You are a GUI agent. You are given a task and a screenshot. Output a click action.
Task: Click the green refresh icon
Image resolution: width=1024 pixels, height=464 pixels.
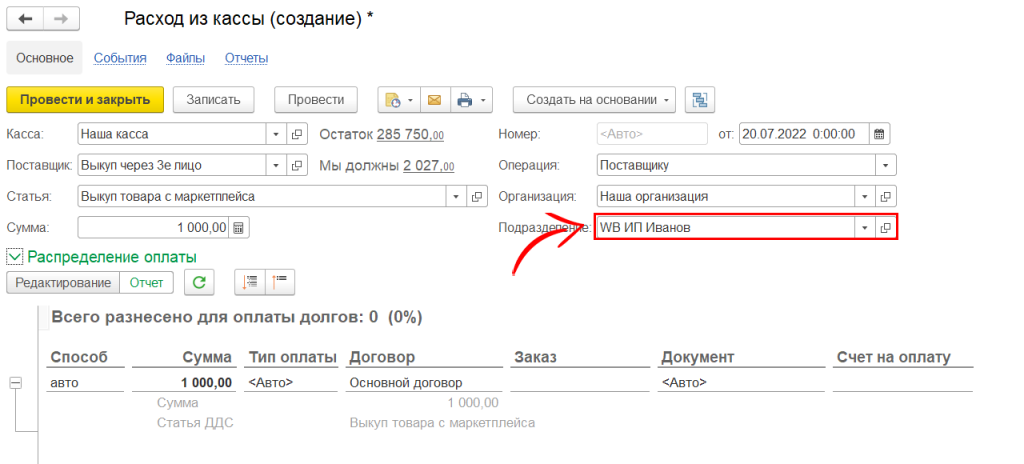pyautogui.click(x=200, y=283)
